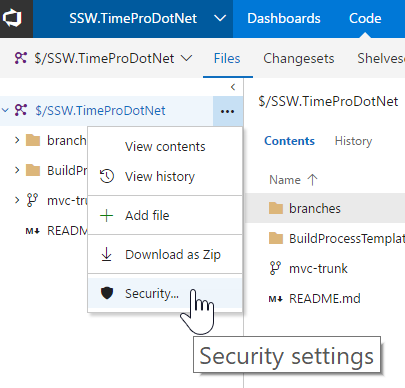Click the Visual Studio Team Services logo

(x=13, y=18)
